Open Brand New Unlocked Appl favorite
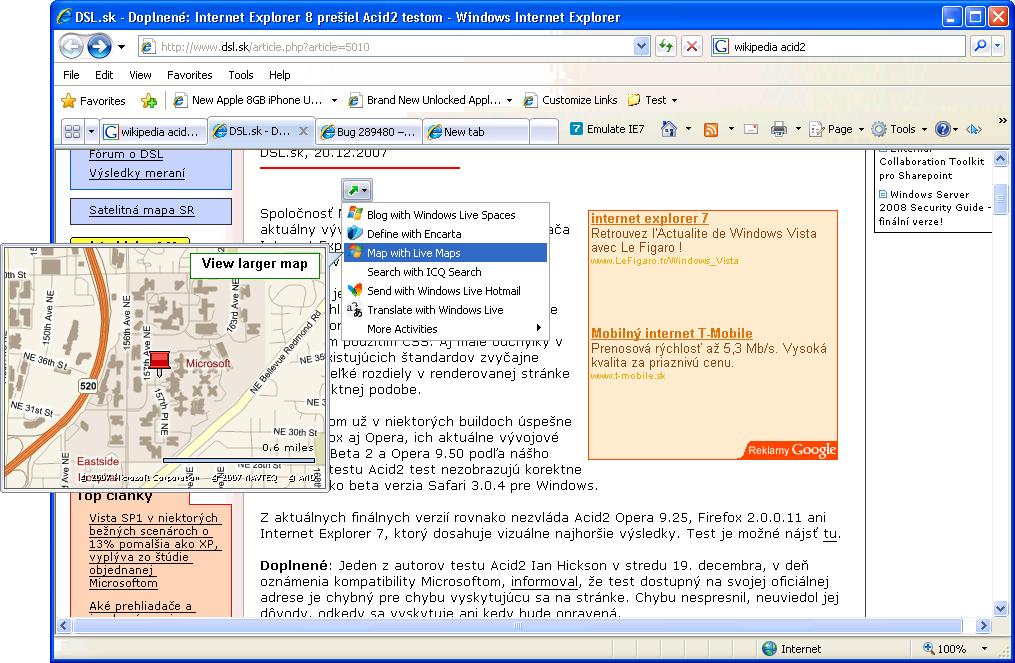Screen dimensions: 1015x663 click(x=425, y=100)
